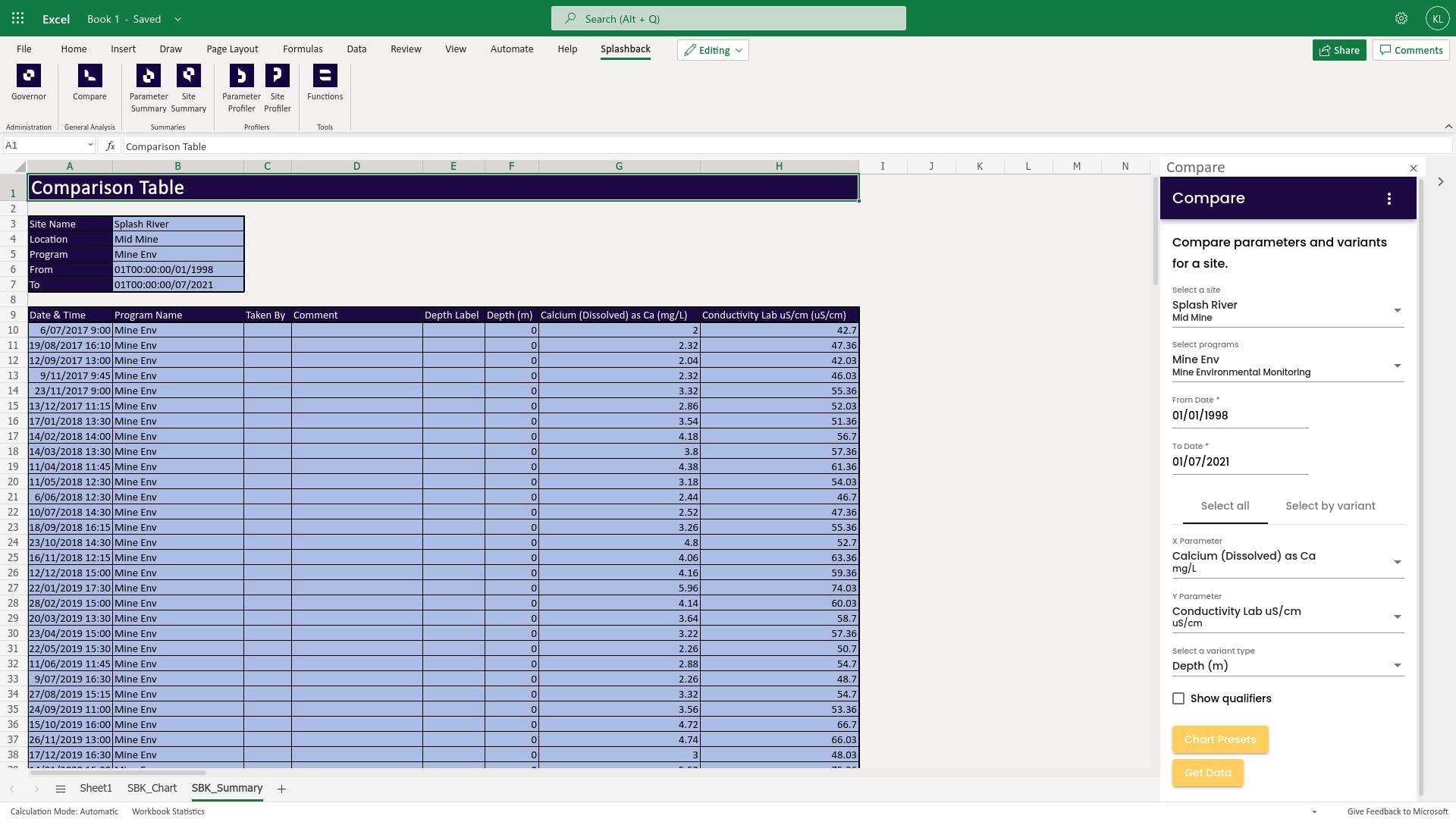Viewport: 1456px width, 819px height.
Task: Click the To Date input field
Action: pos(1240,462)
